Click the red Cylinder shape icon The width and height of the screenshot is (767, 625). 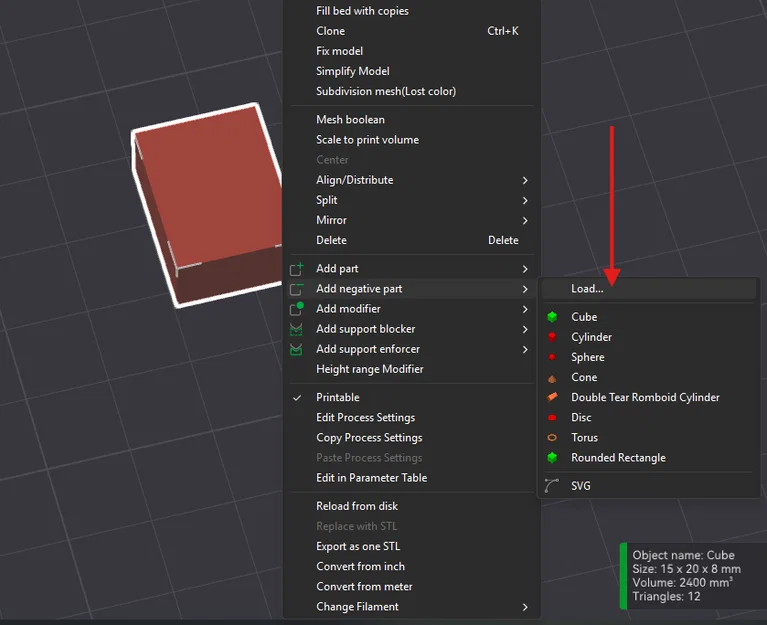(x=552, y=337)
